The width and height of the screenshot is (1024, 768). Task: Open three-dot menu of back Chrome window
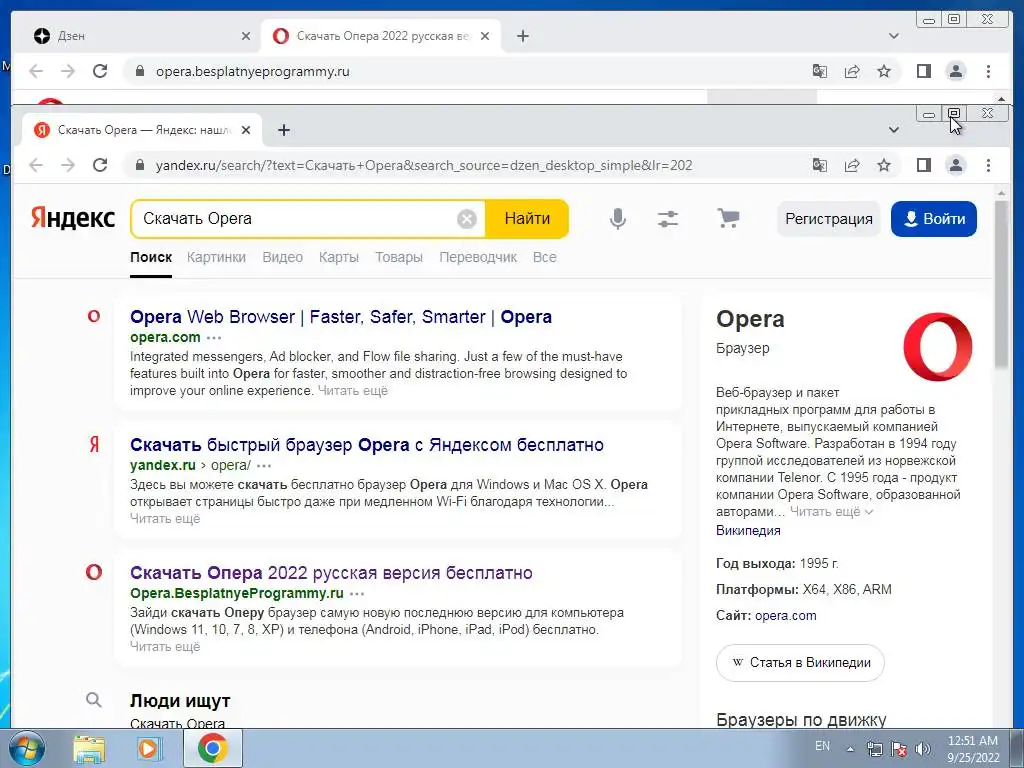[x=988, y=71]
